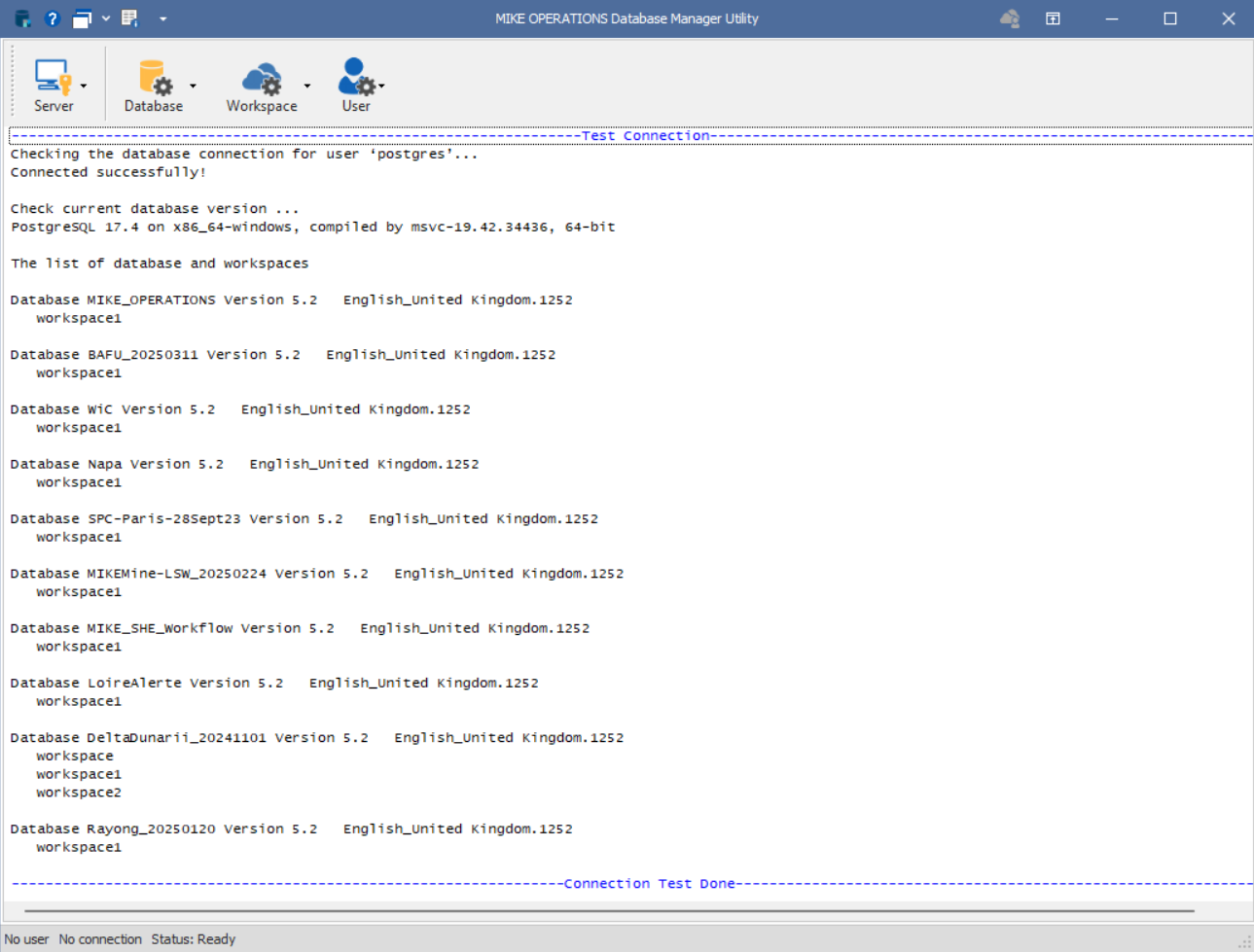
Task: Click 'Database SPC-Paris-28Sept23' line
Action: tap(305, 518)
